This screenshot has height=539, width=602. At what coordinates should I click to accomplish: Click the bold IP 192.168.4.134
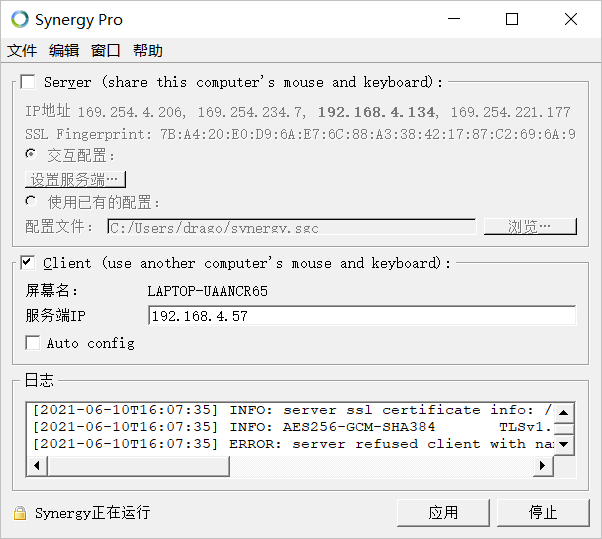pyautogui.click(x=376, y=112)
